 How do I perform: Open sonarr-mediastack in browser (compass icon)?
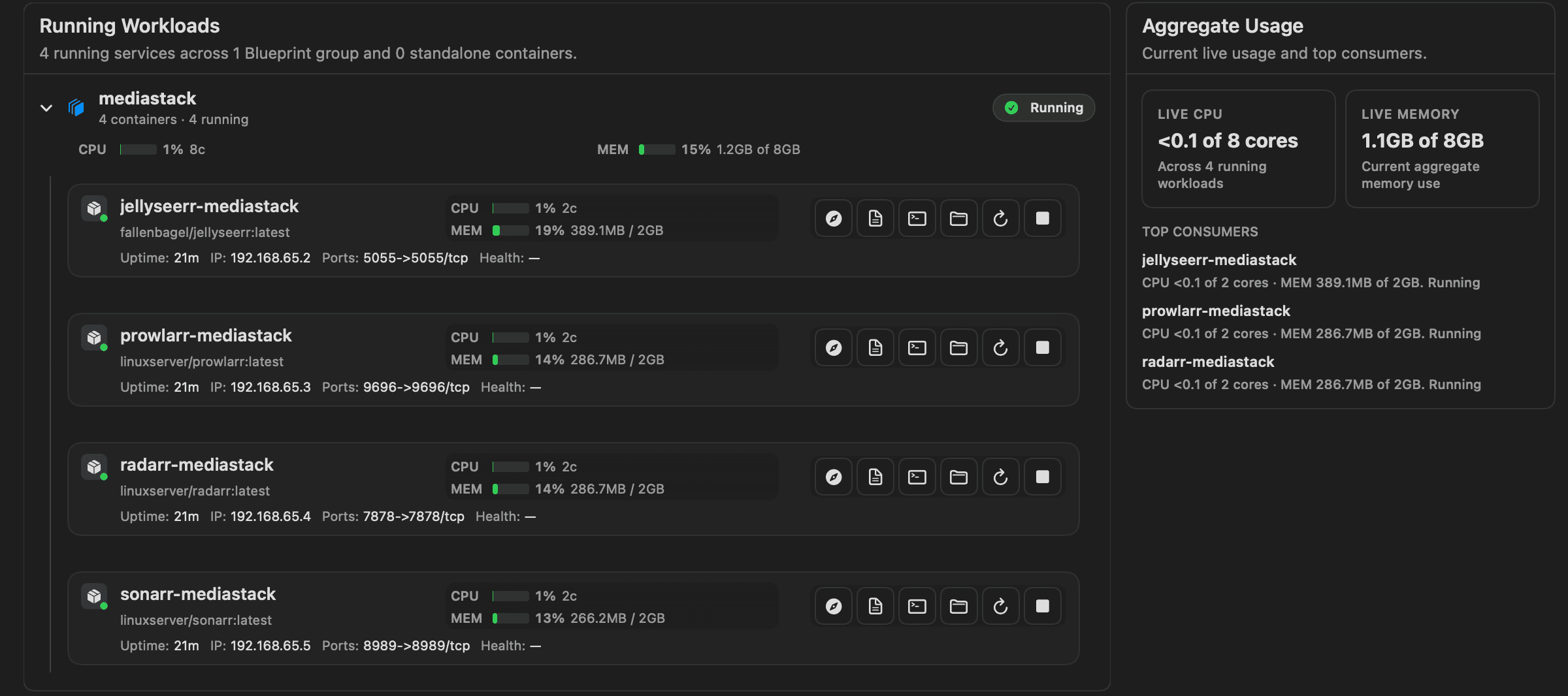point(834,606)
